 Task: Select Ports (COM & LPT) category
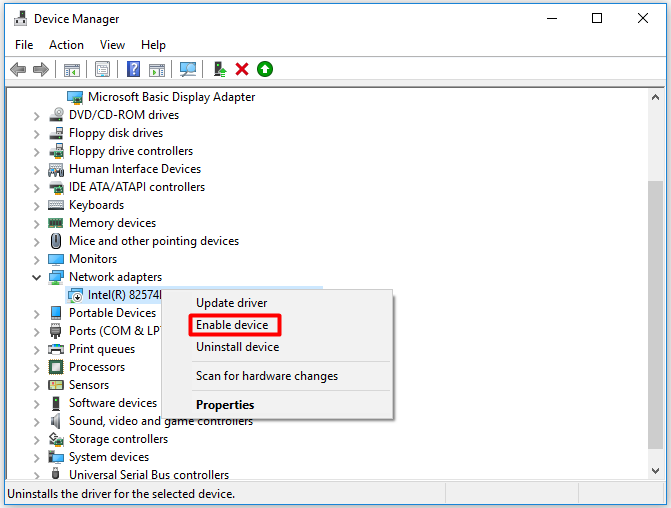115,331
